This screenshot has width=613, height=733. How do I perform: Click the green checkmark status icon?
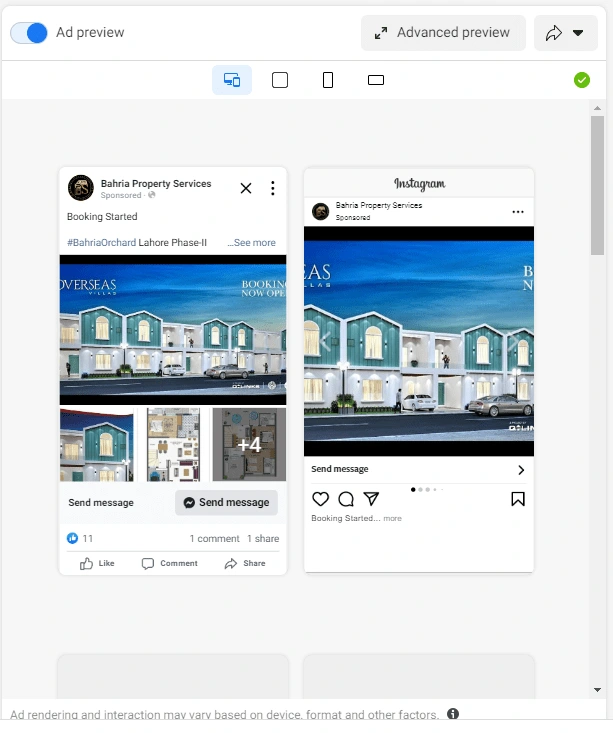pos(582,80)
